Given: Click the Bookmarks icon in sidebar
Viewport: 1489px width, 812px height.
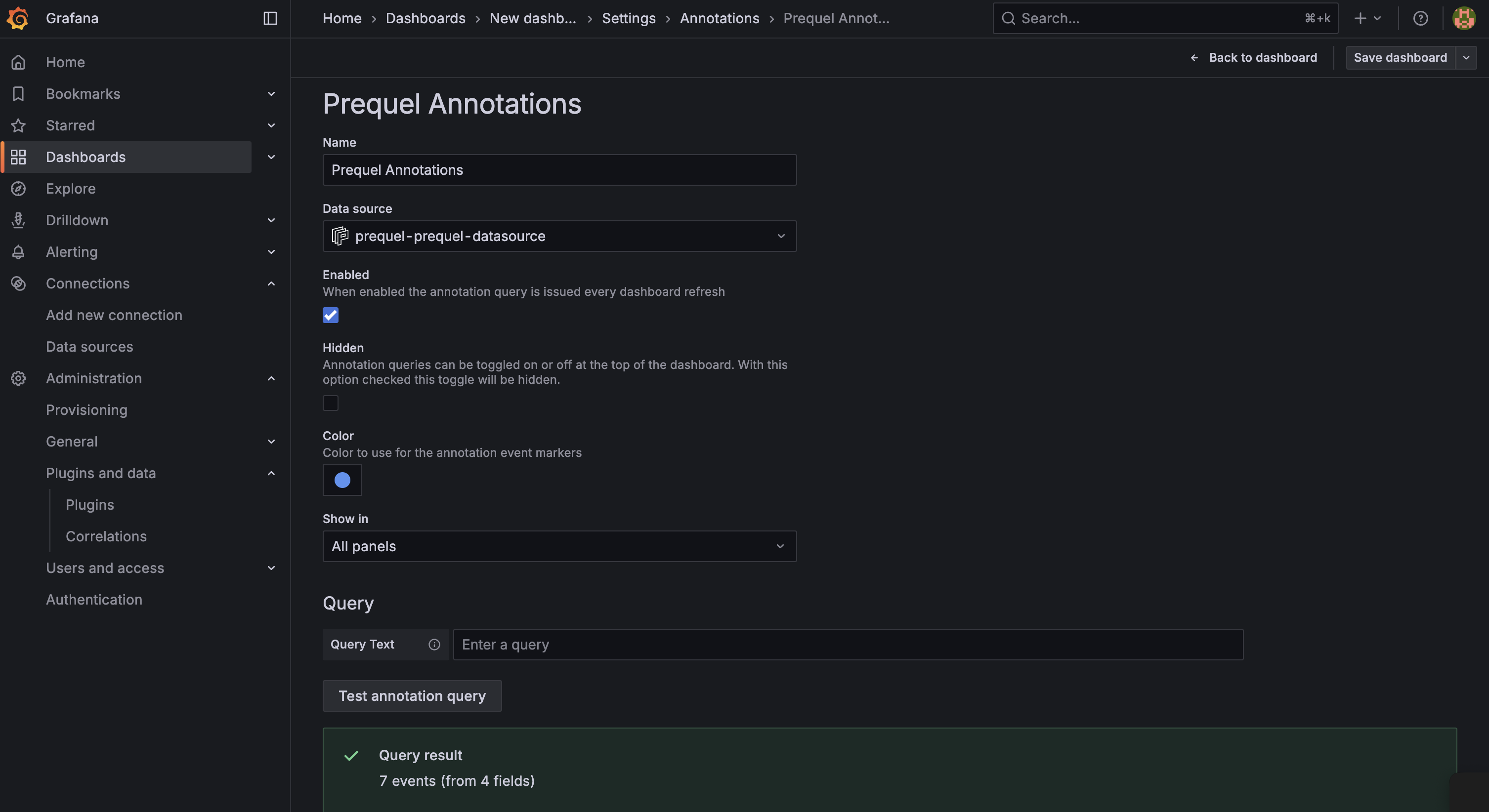Looking at the screenshot, I should (18, 93).
